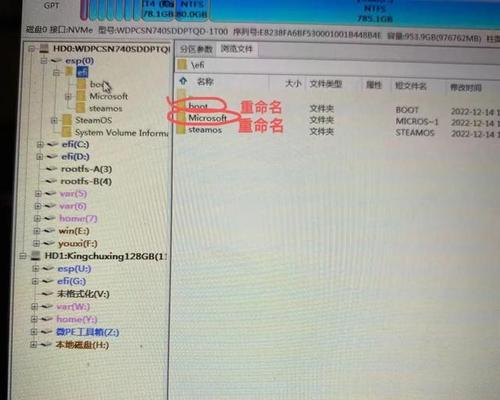
Task: Expand the youxi(F:) partition node
Action: coord(36,243)
